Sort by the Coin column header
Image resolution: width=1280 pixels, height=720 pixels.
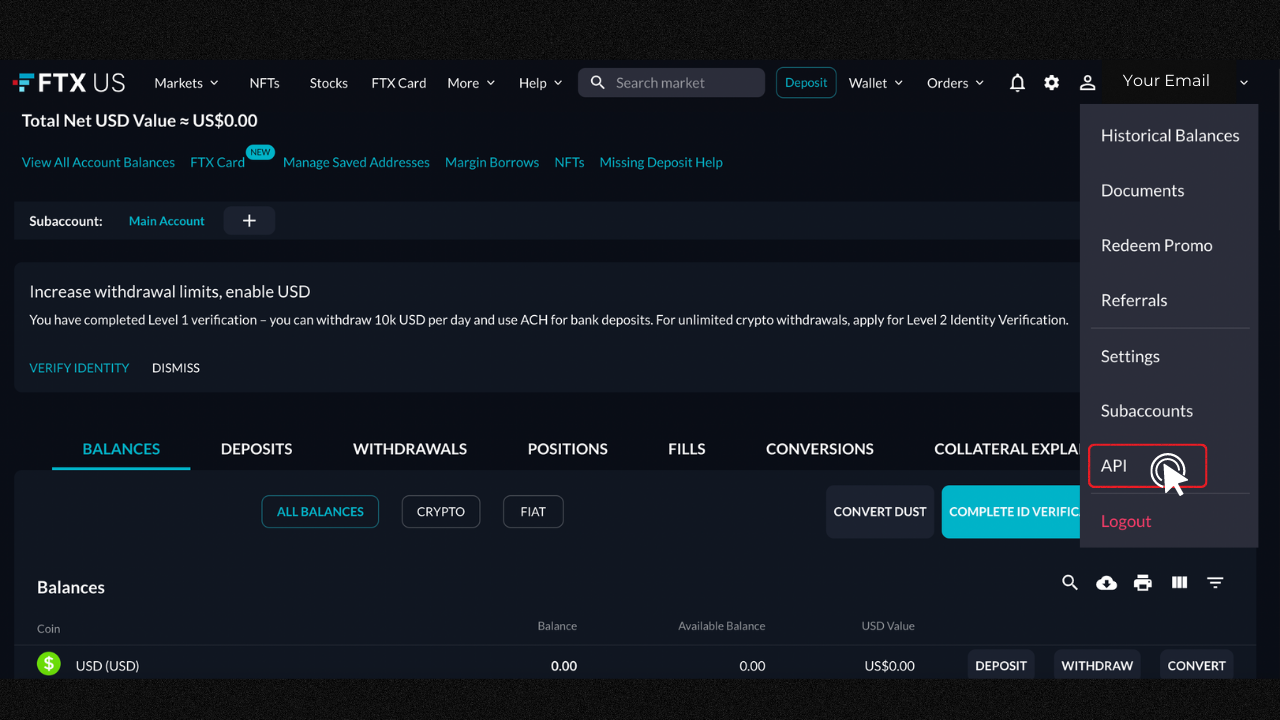(49, 629)
